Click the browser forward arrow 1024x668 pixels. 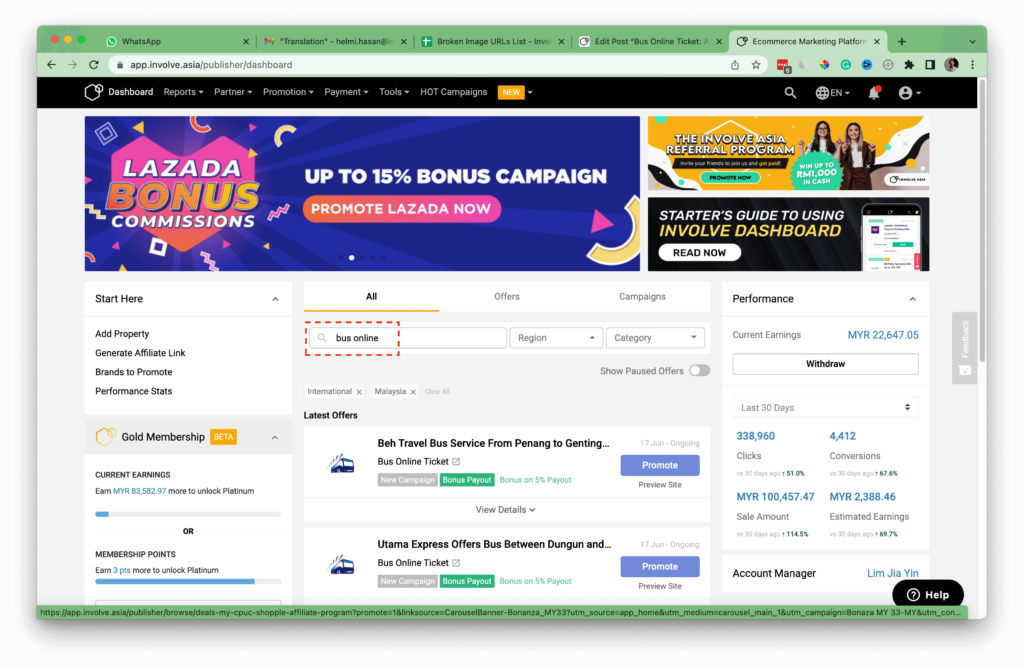pyautogui.click(x=72, y=65)
